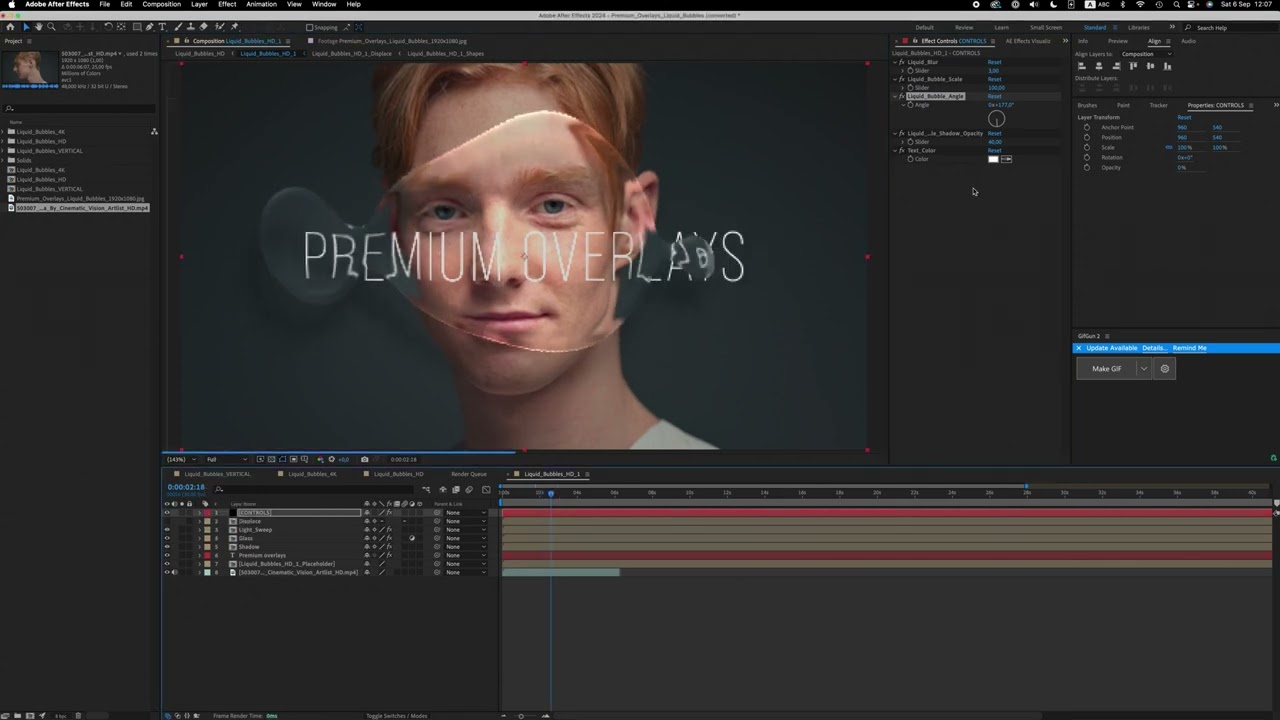Screen dimensions: 1280x720
Task: Toggle visibility of Liquid_Bubbles_HD_1_Placeholder layer
Action: 167,563
